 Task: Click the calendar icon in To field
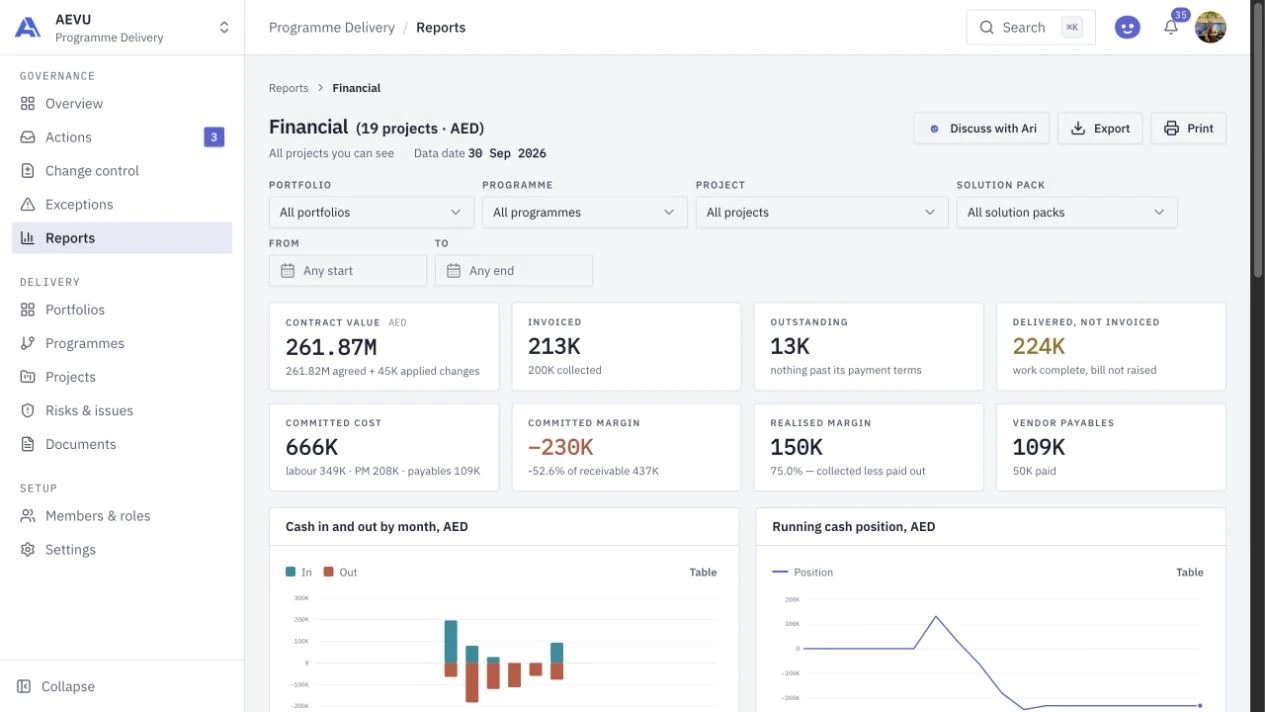453,271
